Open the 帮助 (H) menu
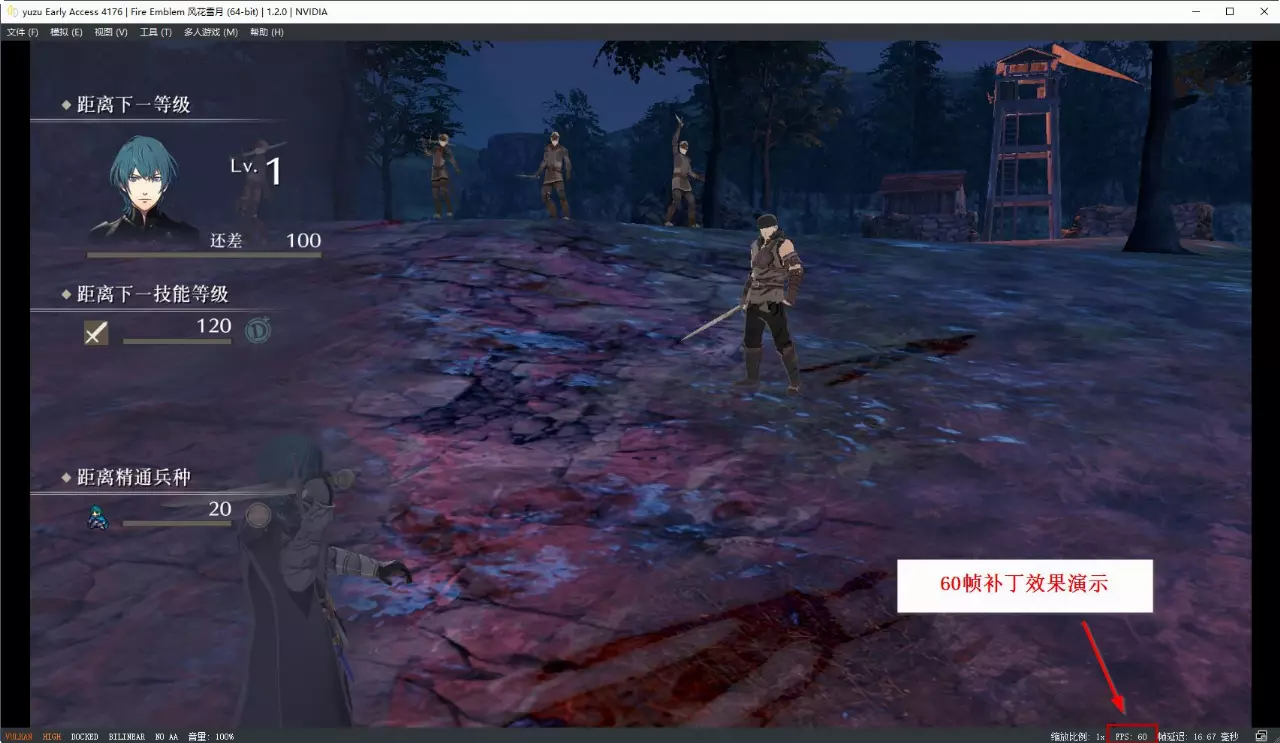1280x743 pixels. [x=266, y=32]
